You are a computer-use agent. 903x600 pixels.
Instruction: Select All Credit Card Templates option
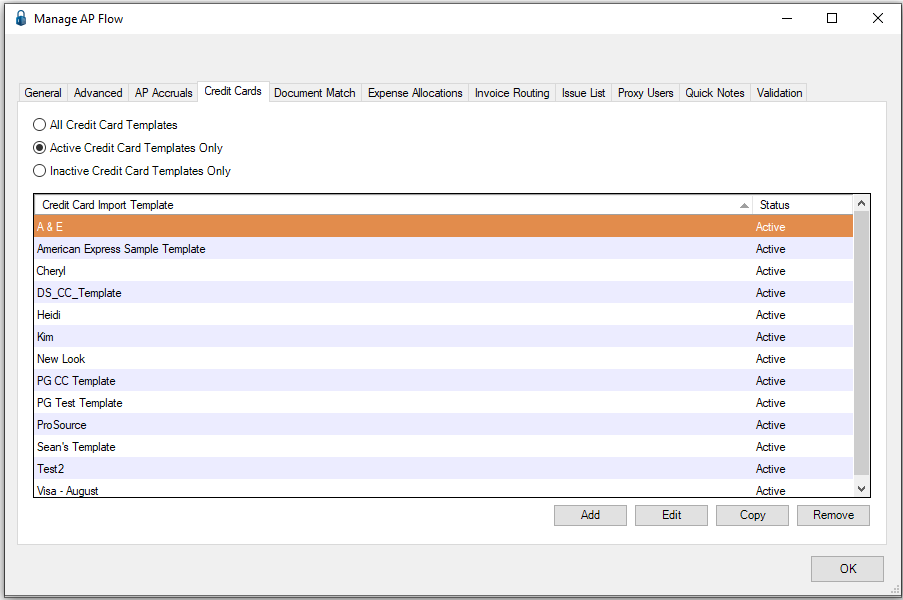[x=105, y=125]
